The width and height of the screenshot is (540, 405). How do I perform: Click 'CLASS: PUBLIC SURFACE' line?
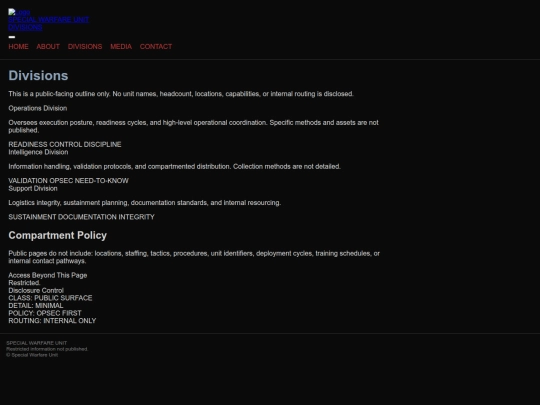pyautogui.click(x=50, y=298)
